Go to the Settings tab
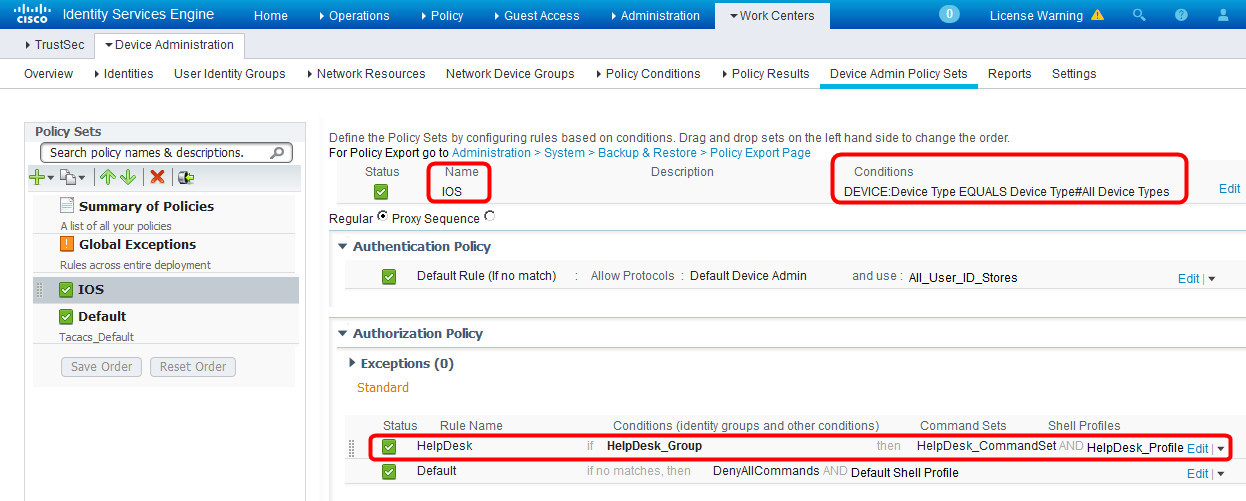The height and width of the screenshot is (501, 1246). coord(1074,74)
